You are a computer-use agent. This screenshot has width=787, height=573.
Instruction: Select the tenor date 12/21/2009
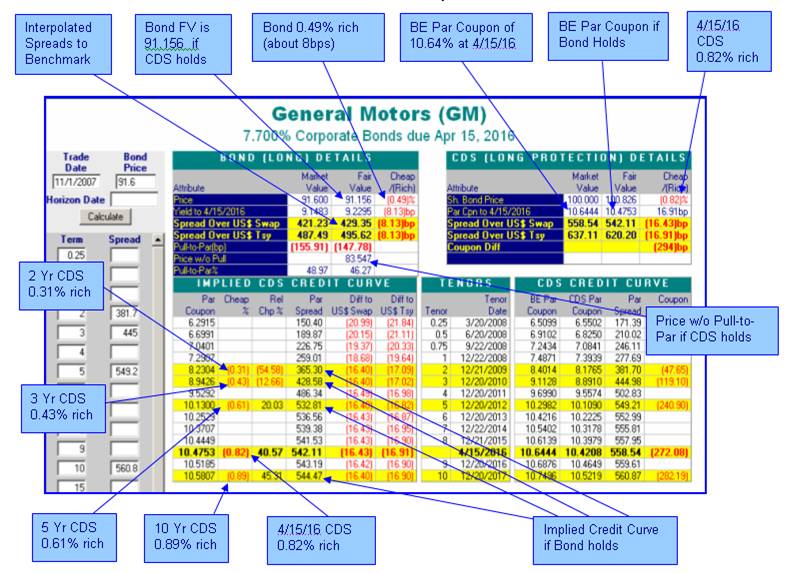(483, 370)
